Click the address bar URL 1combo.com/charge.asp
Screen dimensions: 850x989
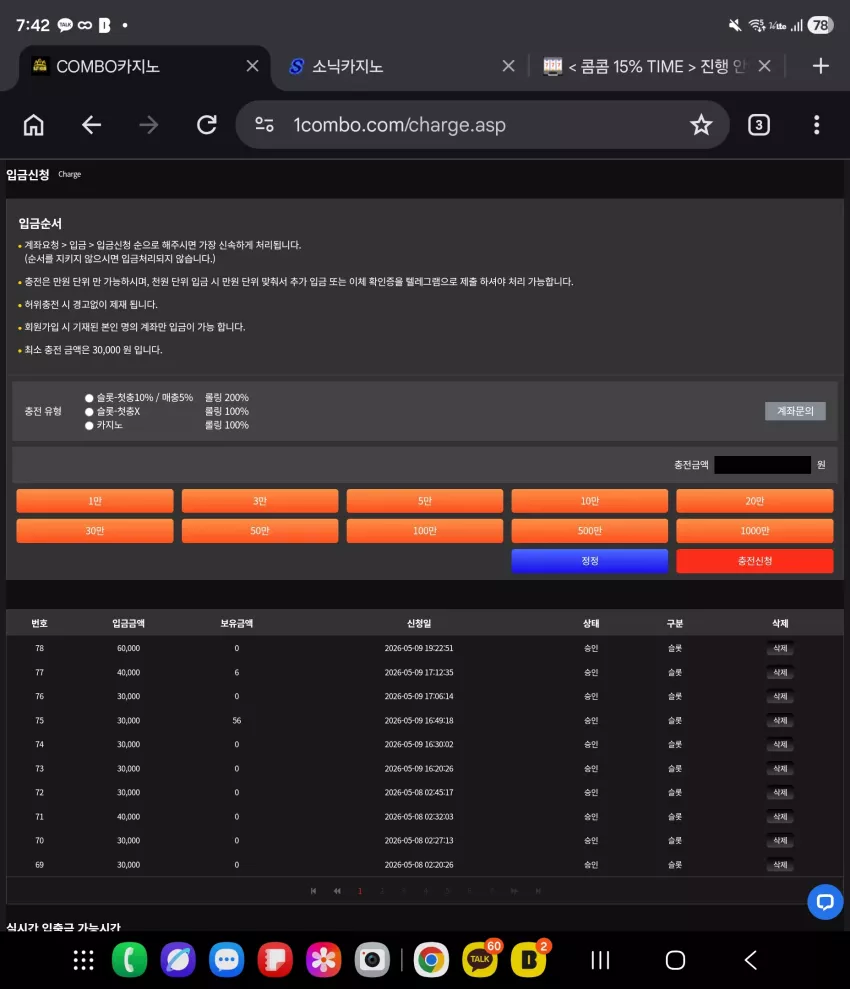pyautogui.click(x=399, y=125)
